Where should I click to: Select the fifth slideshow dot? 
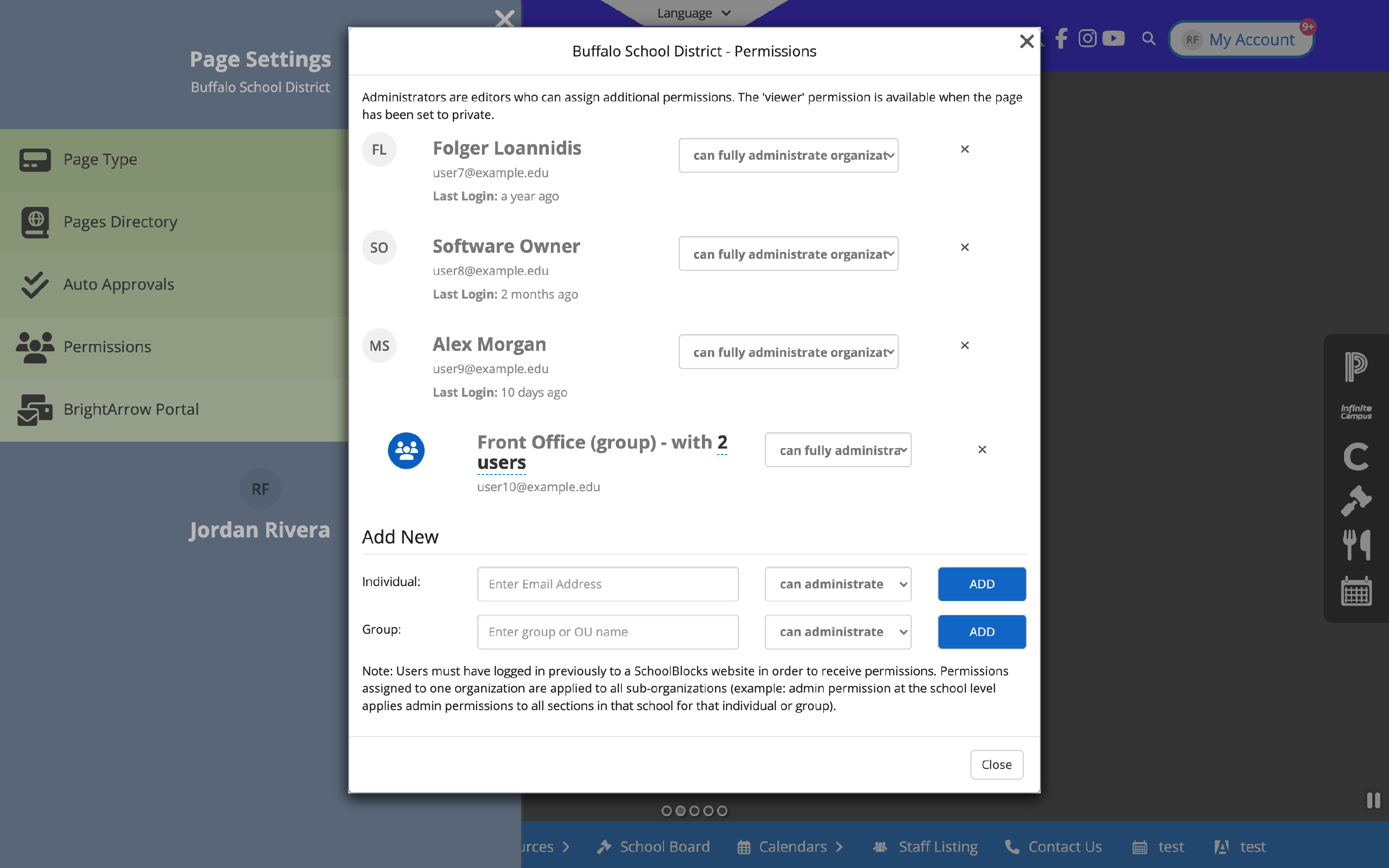722,811
